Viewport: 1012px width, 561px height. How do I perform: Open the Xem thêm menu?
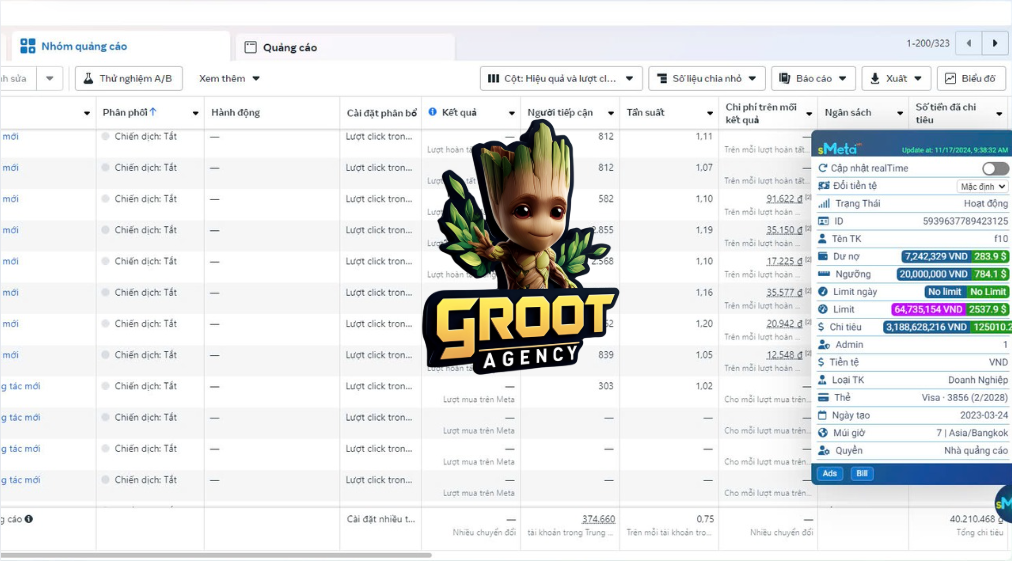coord(229,78)
